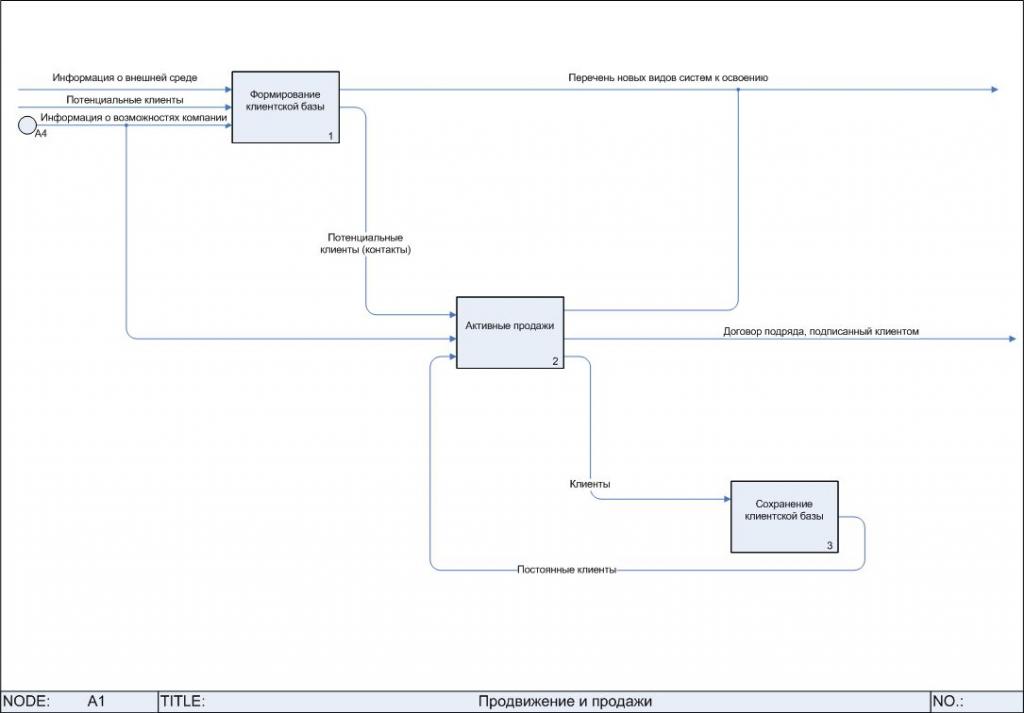Click the "Договор подряда, подписанный клиентом" label
Image resolution: width=1024 pixels, height=713 pixels.
point(821,331)
